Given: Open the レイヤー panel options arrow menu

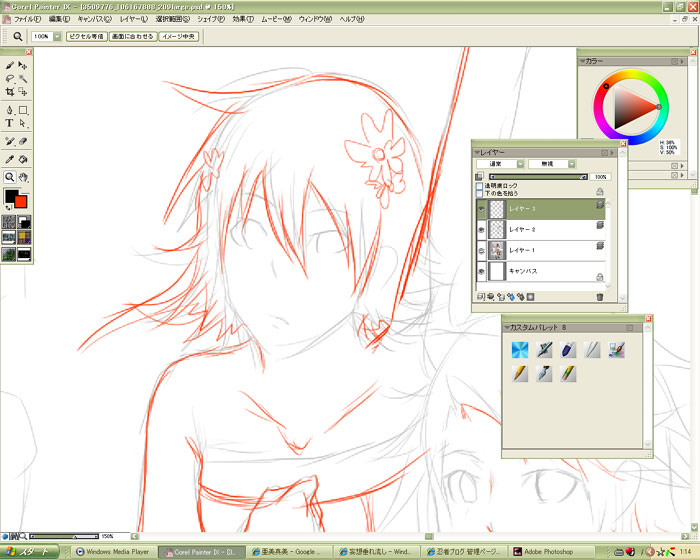Looking at the screenshot, I should tap(612, 153).
